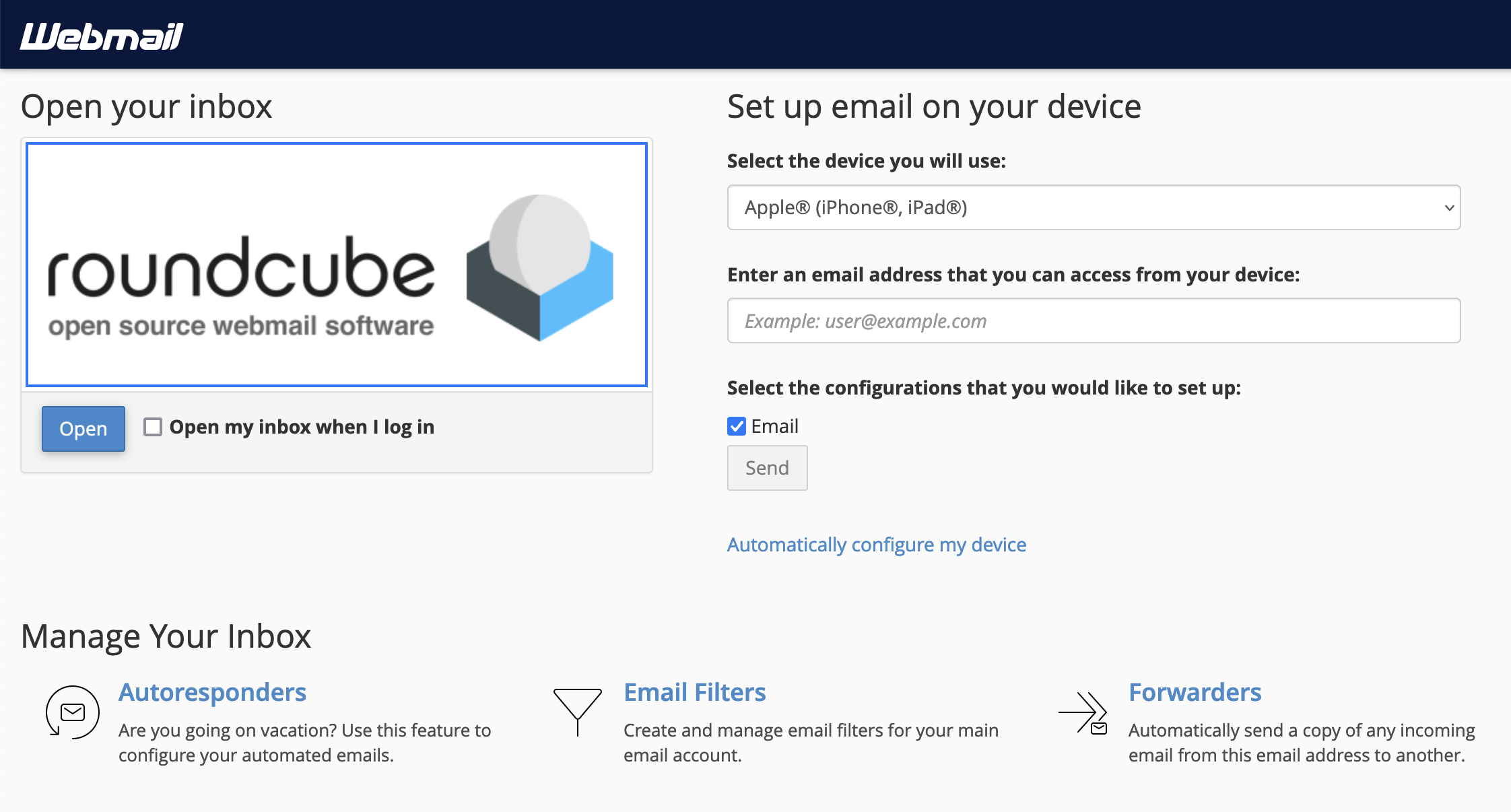Open the Forwarders link
Screen dimensions: 1511x812
tap(1195, 692)
